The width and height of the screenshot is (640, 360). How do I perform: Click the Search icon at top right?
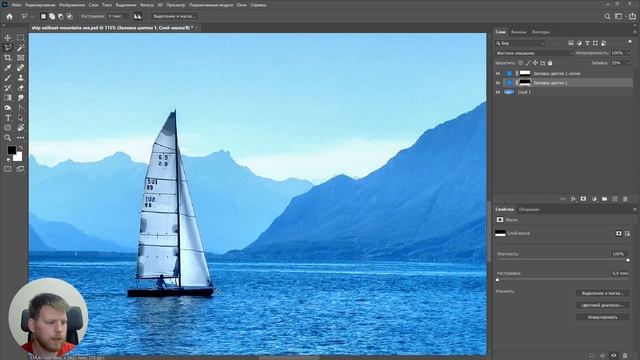click(x=607, y=16)
